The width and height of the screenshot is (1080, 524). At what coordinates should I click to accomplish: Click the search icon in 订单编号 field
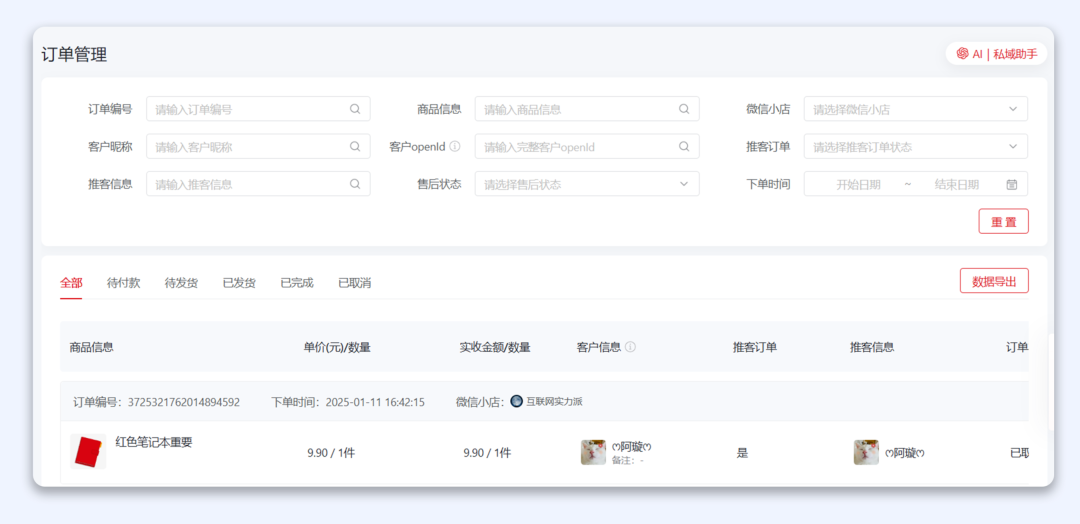click(x=355, y=109)
